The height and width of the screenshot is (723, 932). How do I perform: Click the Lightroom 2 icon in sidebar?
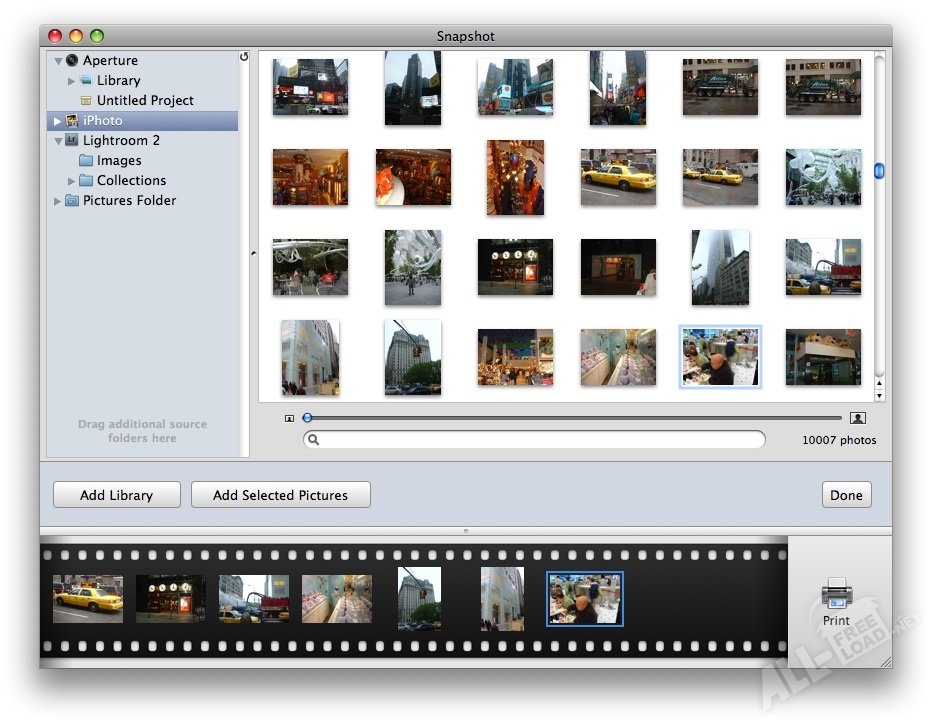point(72,141)
